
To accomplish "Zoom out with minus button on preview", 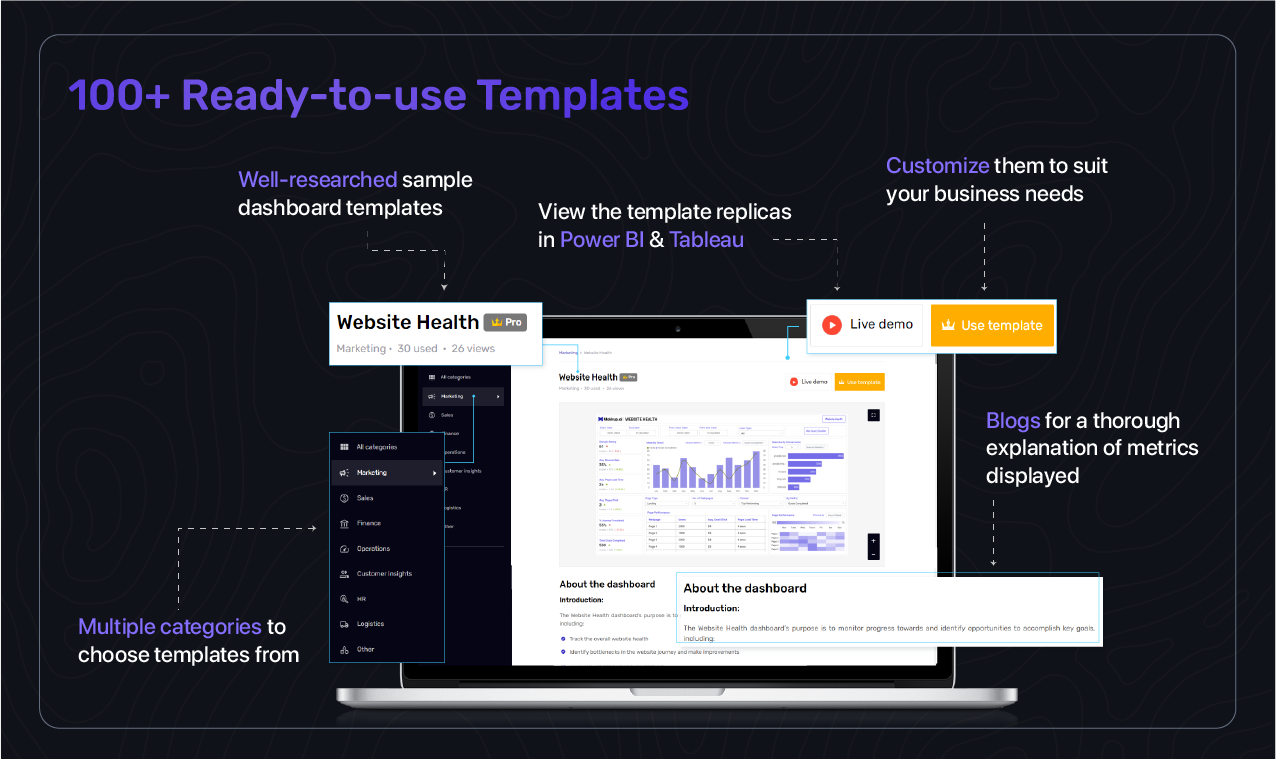I will (x=873, y=554).
